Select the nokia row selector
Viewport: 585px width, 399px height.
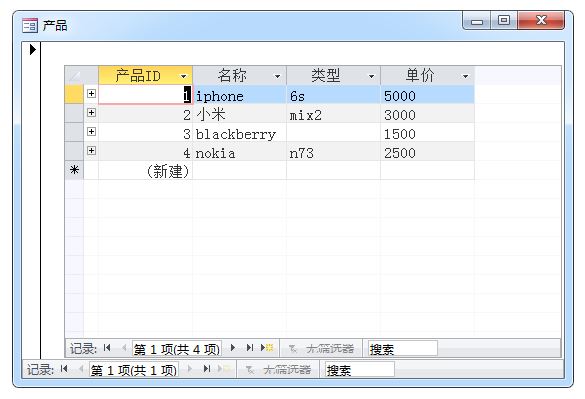[x=74, y=152]
